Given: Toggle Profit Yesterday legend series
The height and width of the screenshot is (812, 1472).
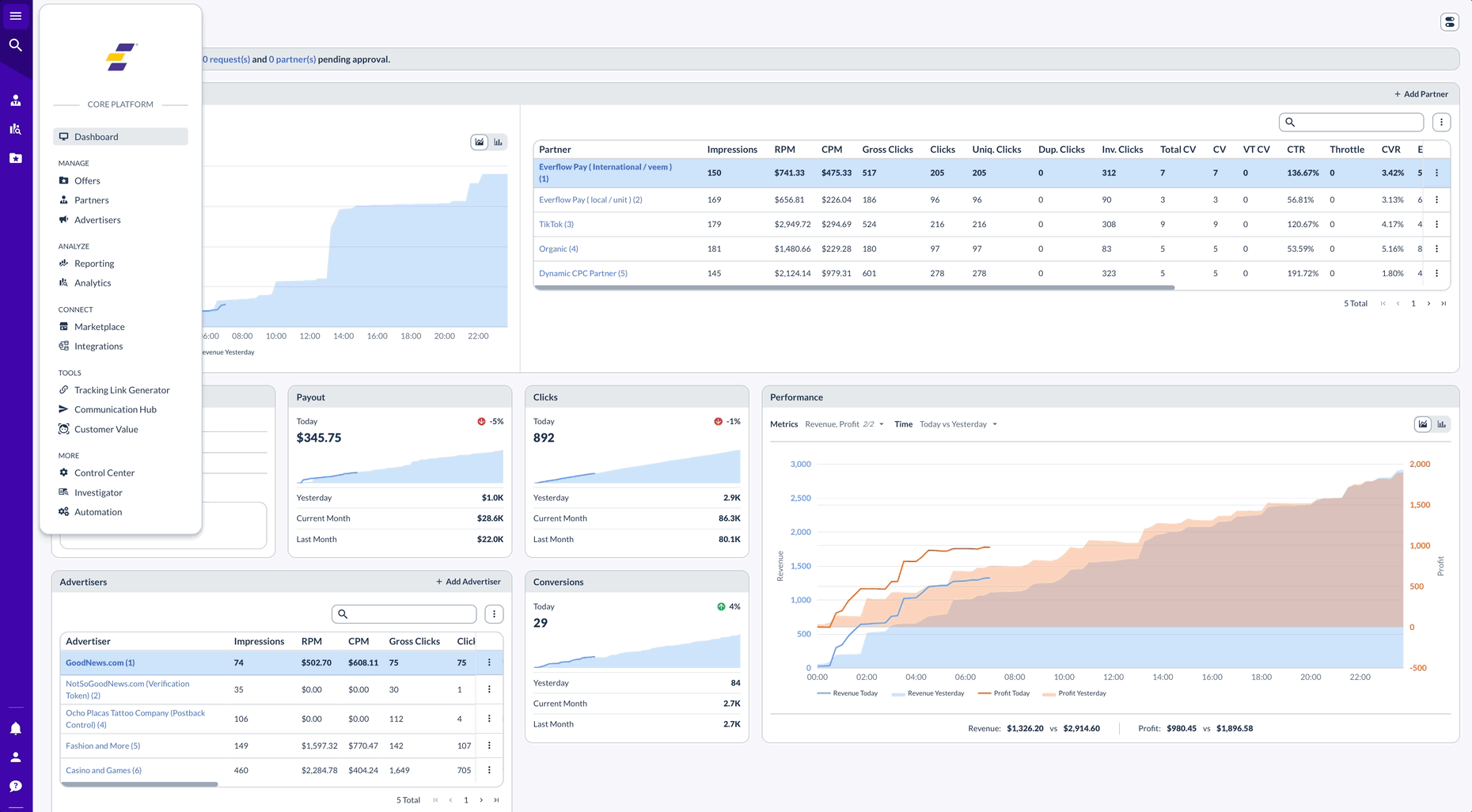Looking at the screenshot, I should tap(1074, 693).
